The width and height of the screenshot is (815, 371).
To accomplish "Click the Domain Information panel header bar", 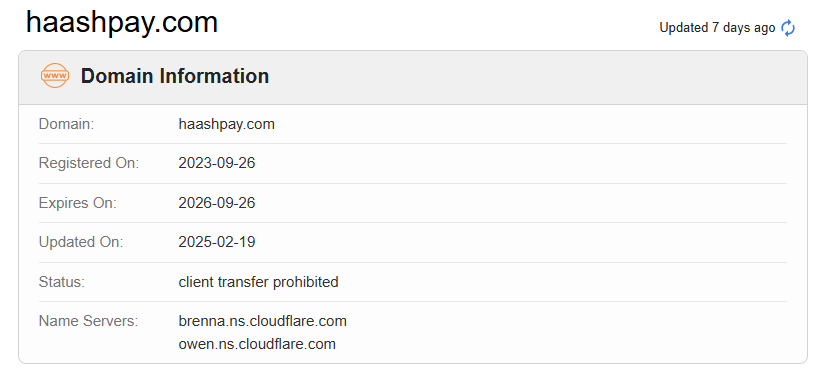I will (x=413, y=77).
